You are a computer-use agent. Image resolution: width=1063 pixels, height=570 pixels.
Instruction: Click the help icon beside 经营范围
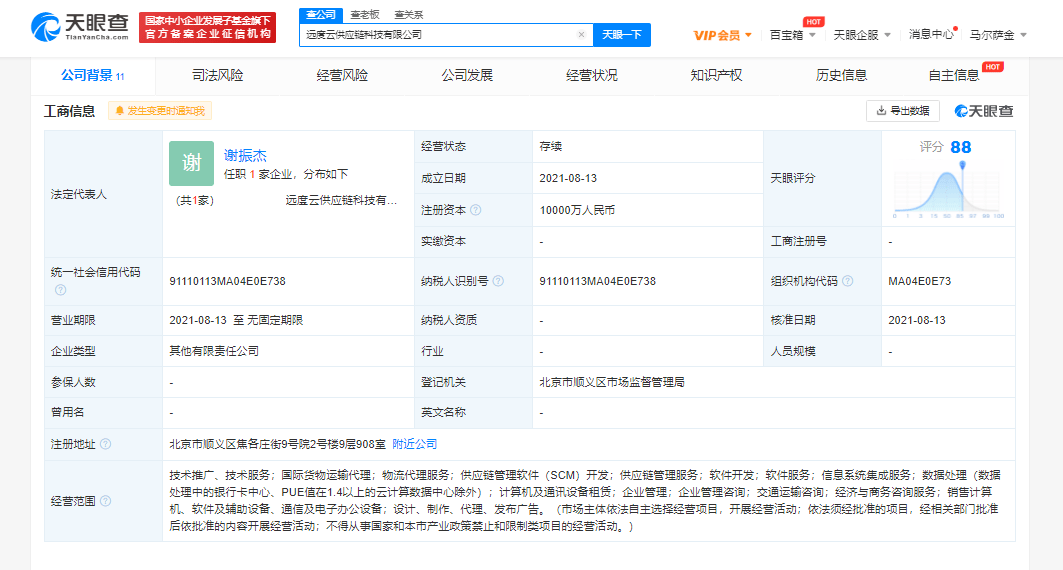pyautogui.click(x=106, y=500)
